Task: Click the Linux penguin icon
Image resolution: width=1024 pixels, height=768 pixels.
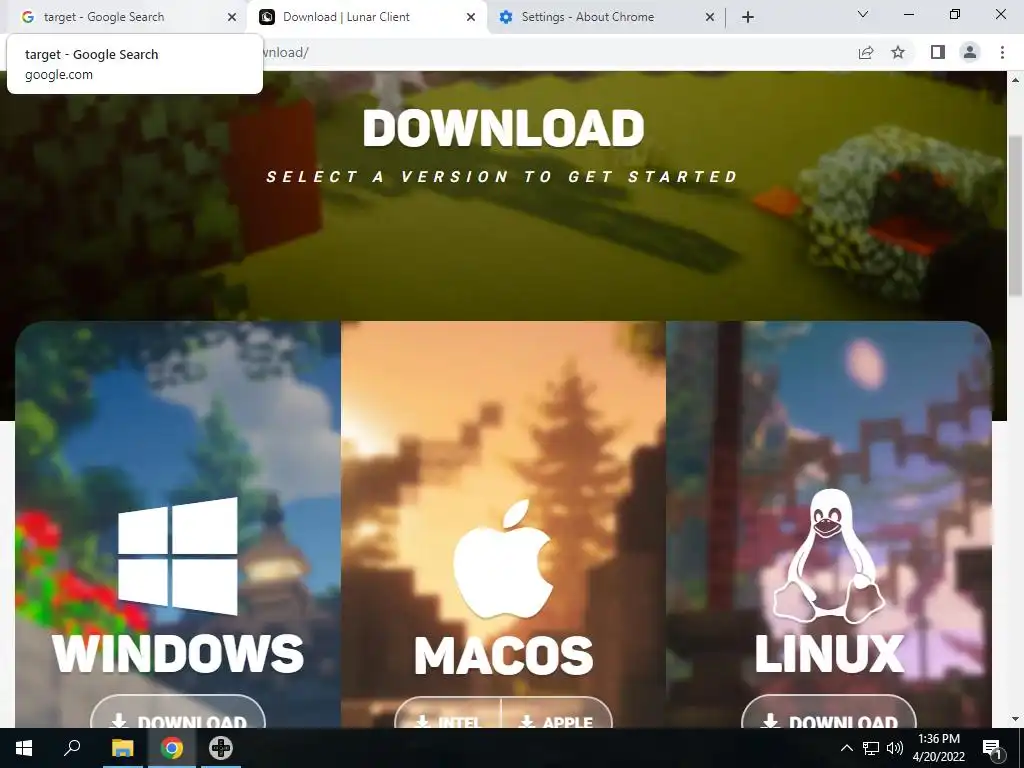Action: coord(829,556)
